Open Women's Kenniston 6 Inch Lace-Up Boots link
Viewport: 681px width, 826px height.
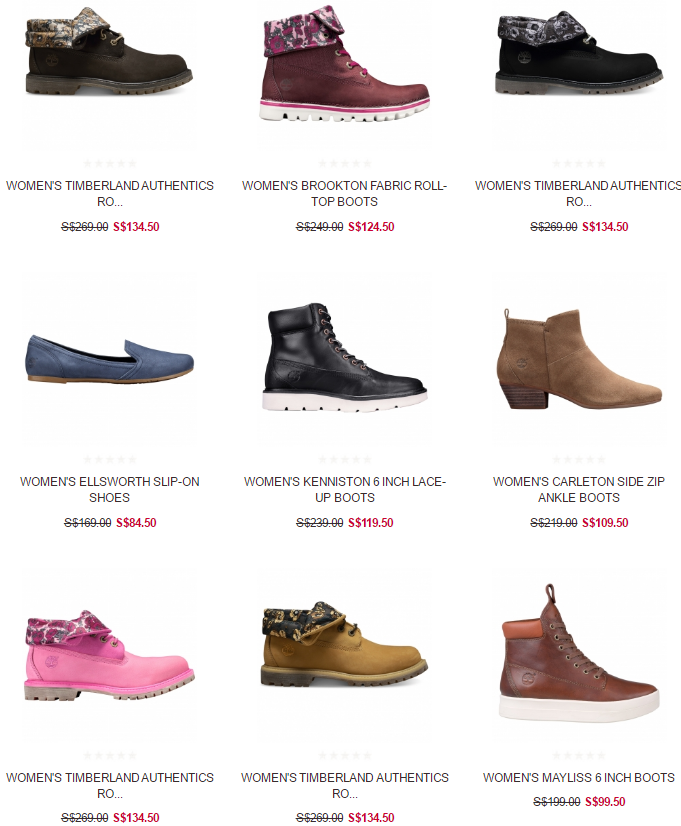[x=344, y=489]
